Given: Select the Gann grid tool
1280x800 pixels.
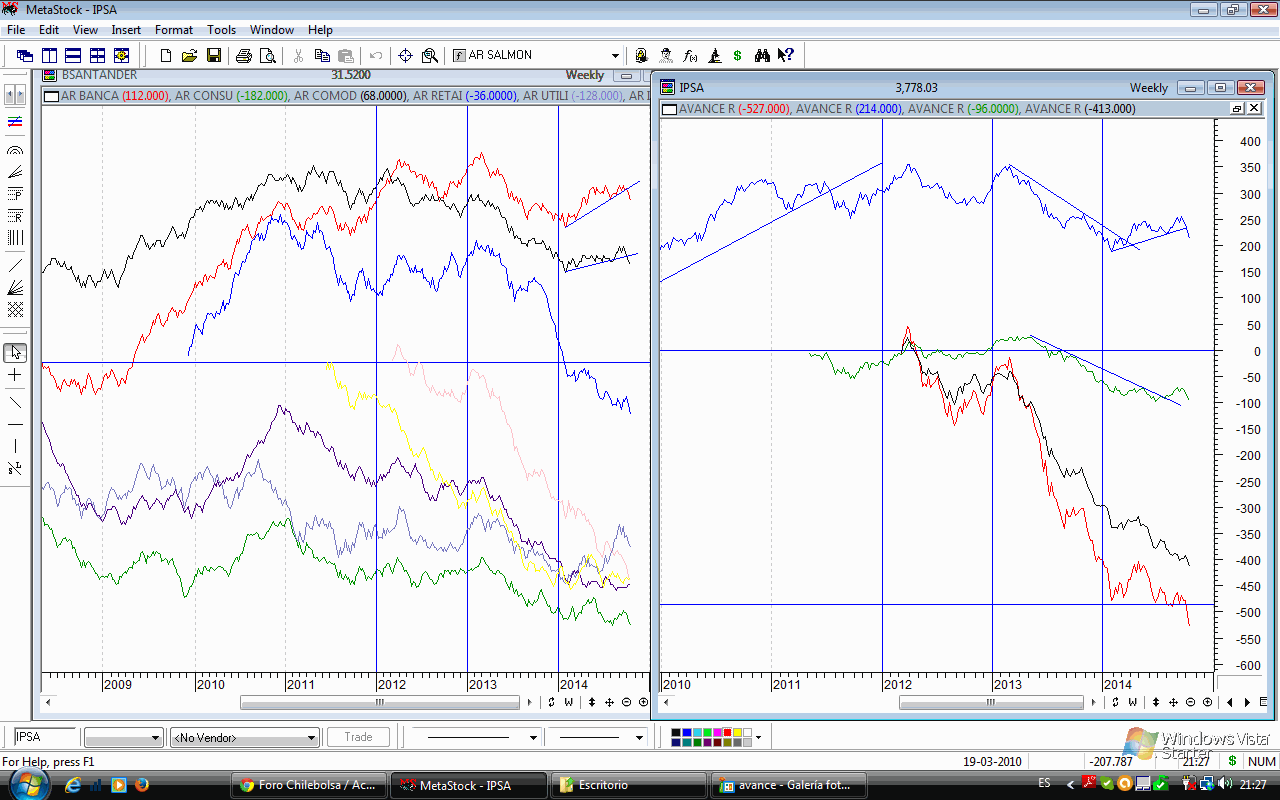Looking at the screenshot, I should (x=15, y=310).
